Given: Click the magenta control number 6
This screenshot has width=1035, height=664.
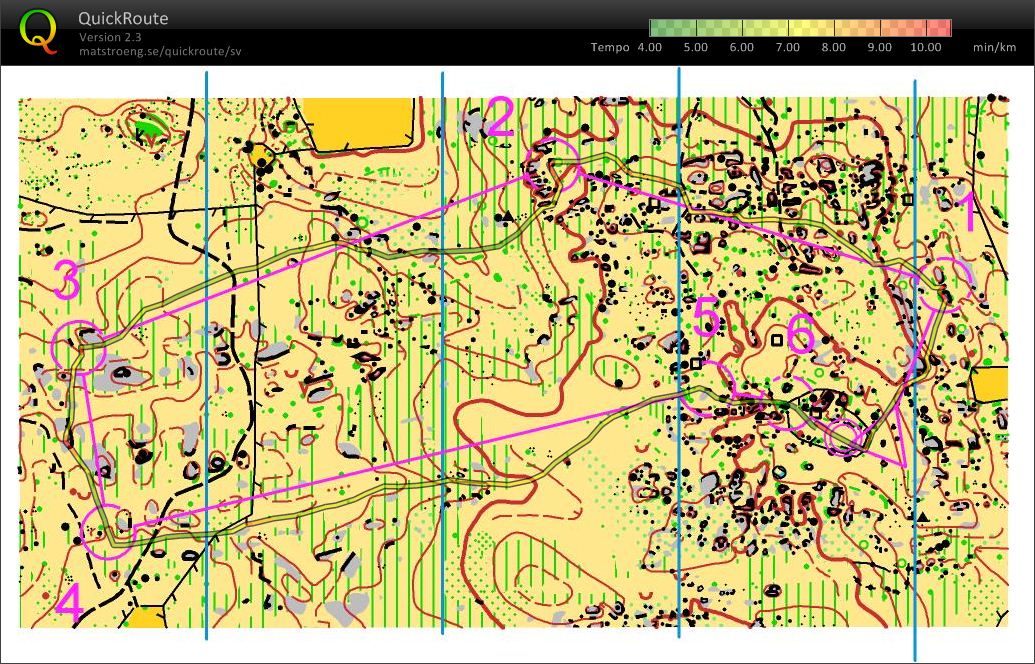Looking at the screenshot, I should 801,333.
